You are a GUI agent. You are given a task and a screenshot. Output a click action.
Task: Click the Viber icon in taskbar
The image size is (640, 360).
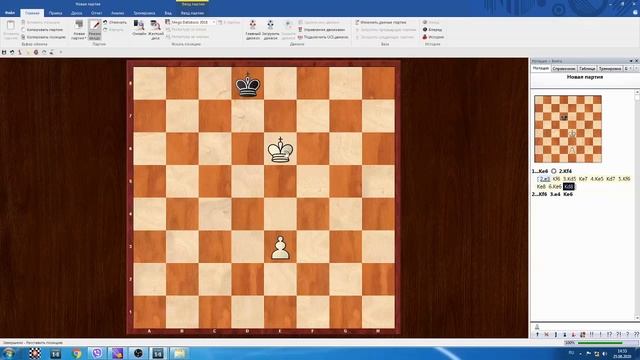tap(97, 353)
